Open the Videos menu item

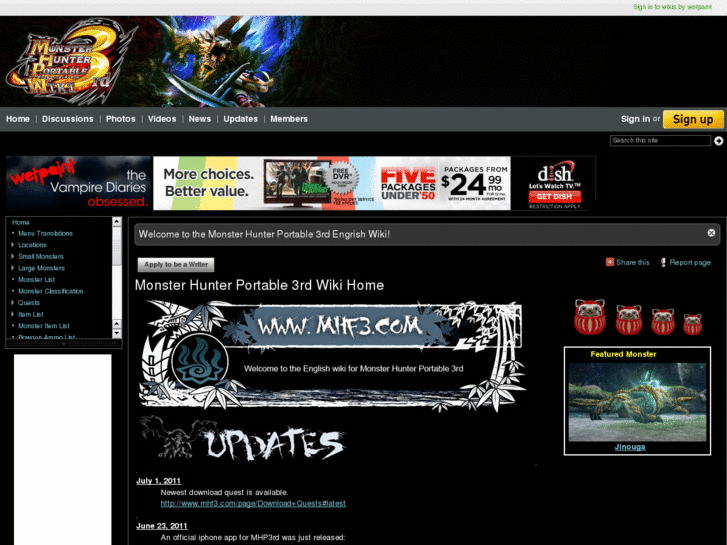pos(162,119)
